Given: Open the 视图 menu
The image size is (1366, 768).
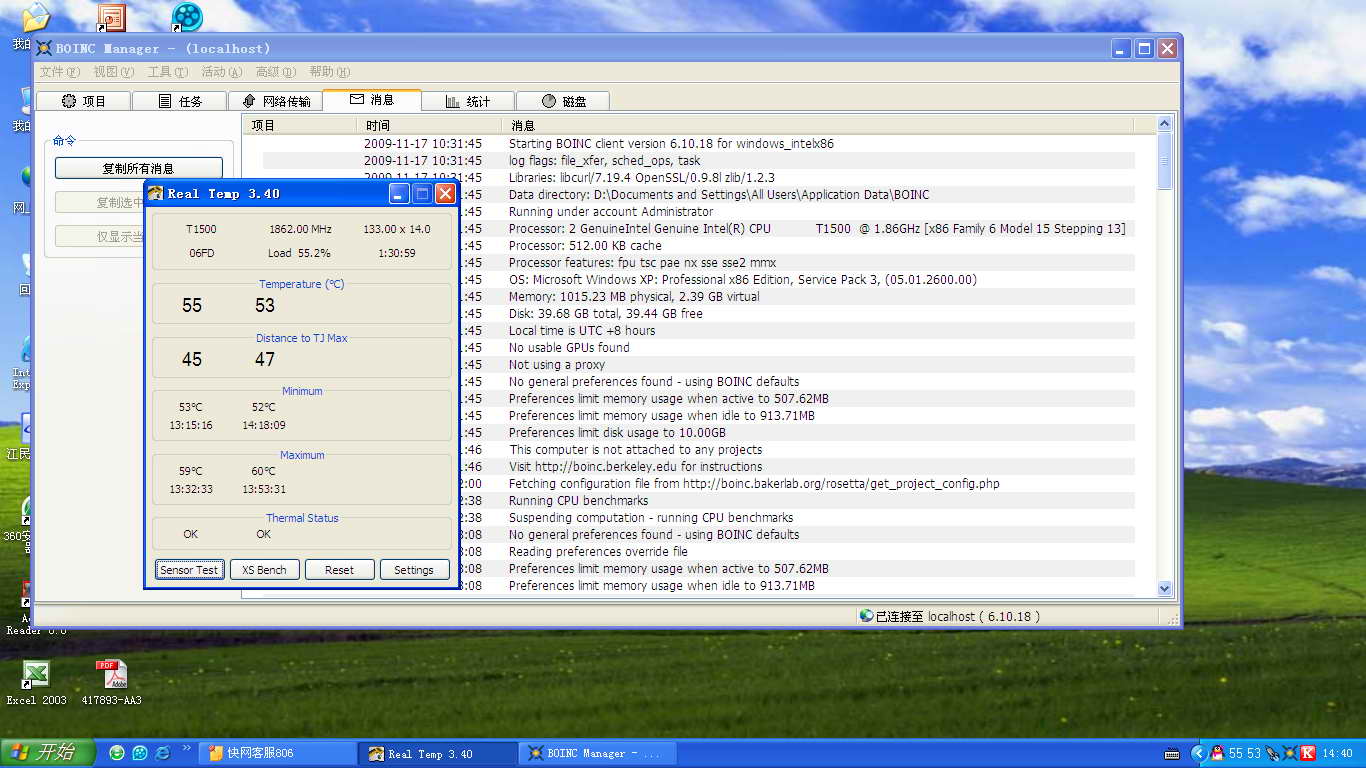Looking at the screenshot, I should (x=113, y=72).
